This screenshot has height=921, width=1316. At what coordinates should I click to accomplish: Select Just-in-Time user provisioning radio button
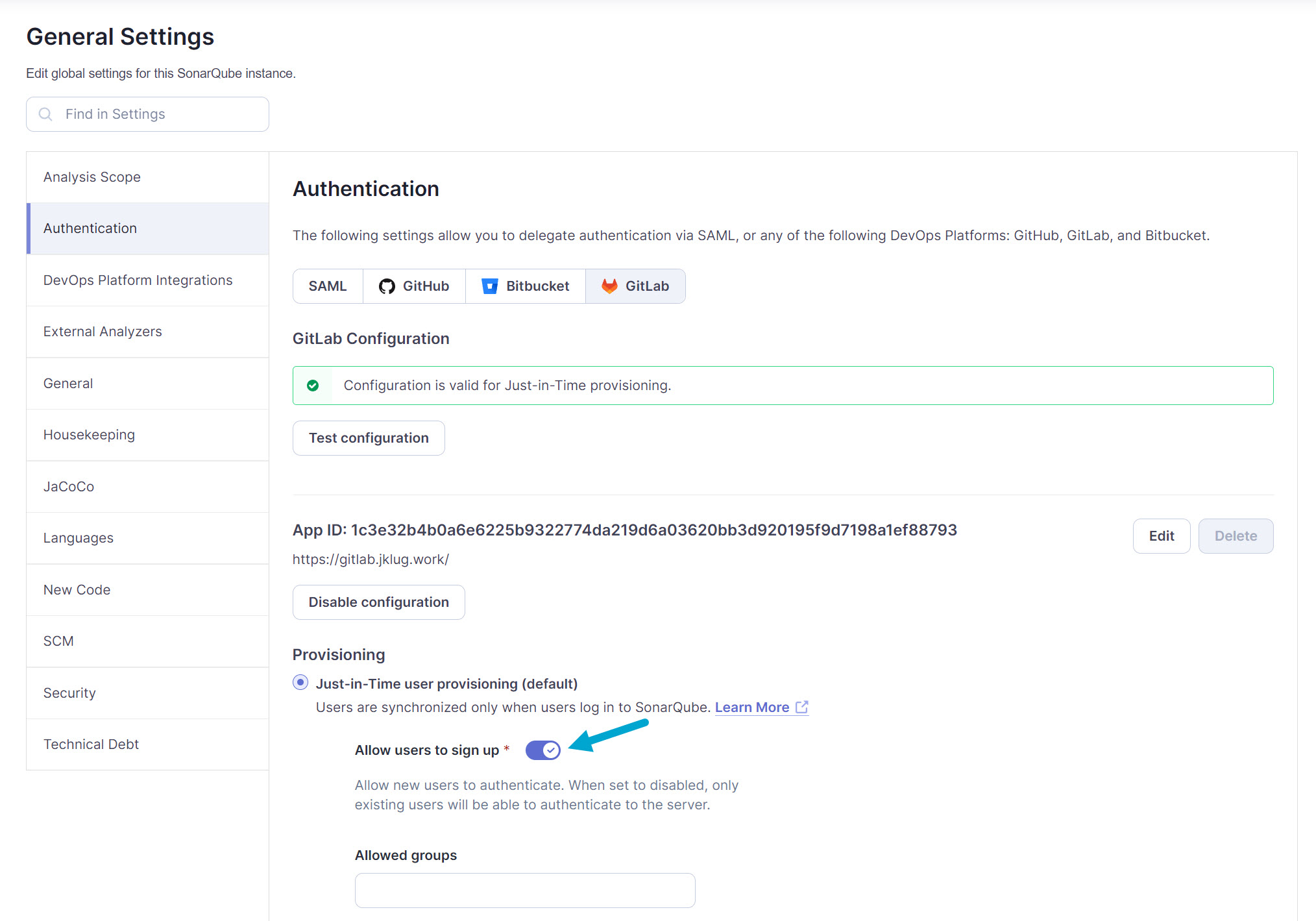click(x=300, y=682)
